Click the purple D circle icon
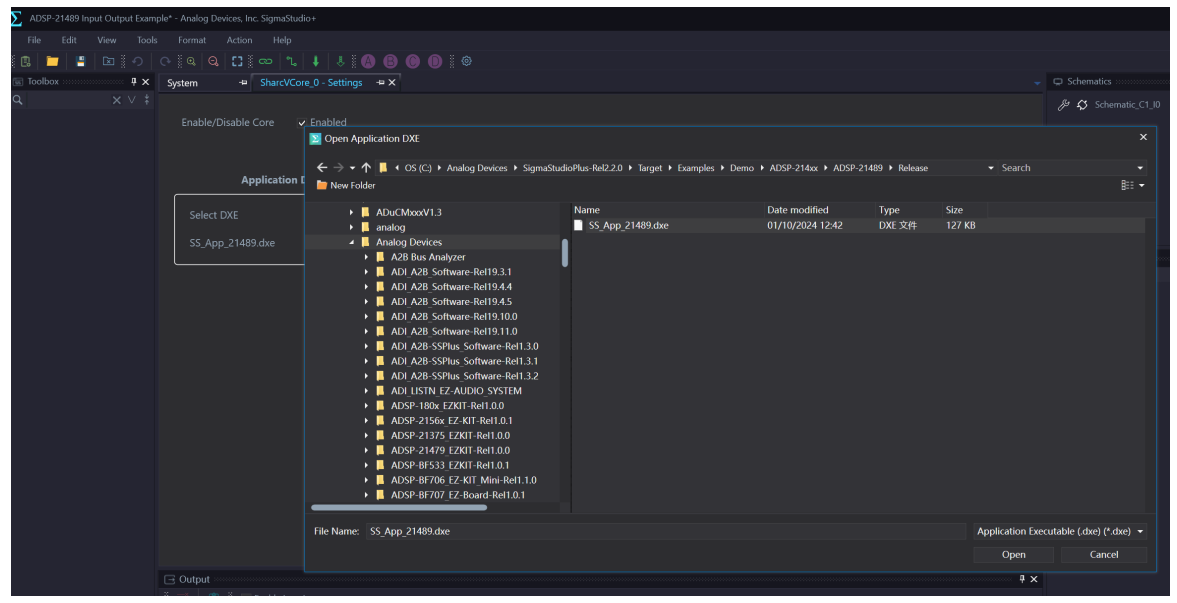 click(x=435, y=62)
